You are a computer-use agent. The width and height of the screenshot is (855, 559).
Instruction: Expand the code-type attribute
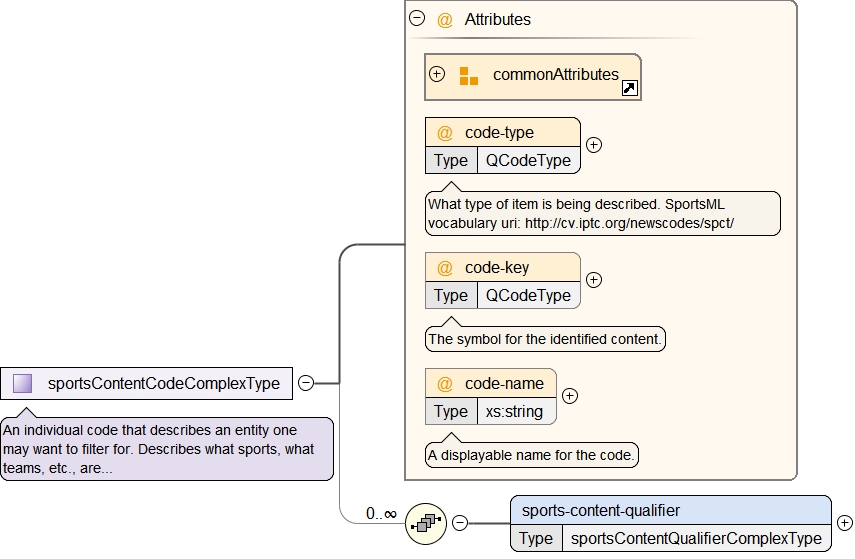click(594, 145)
